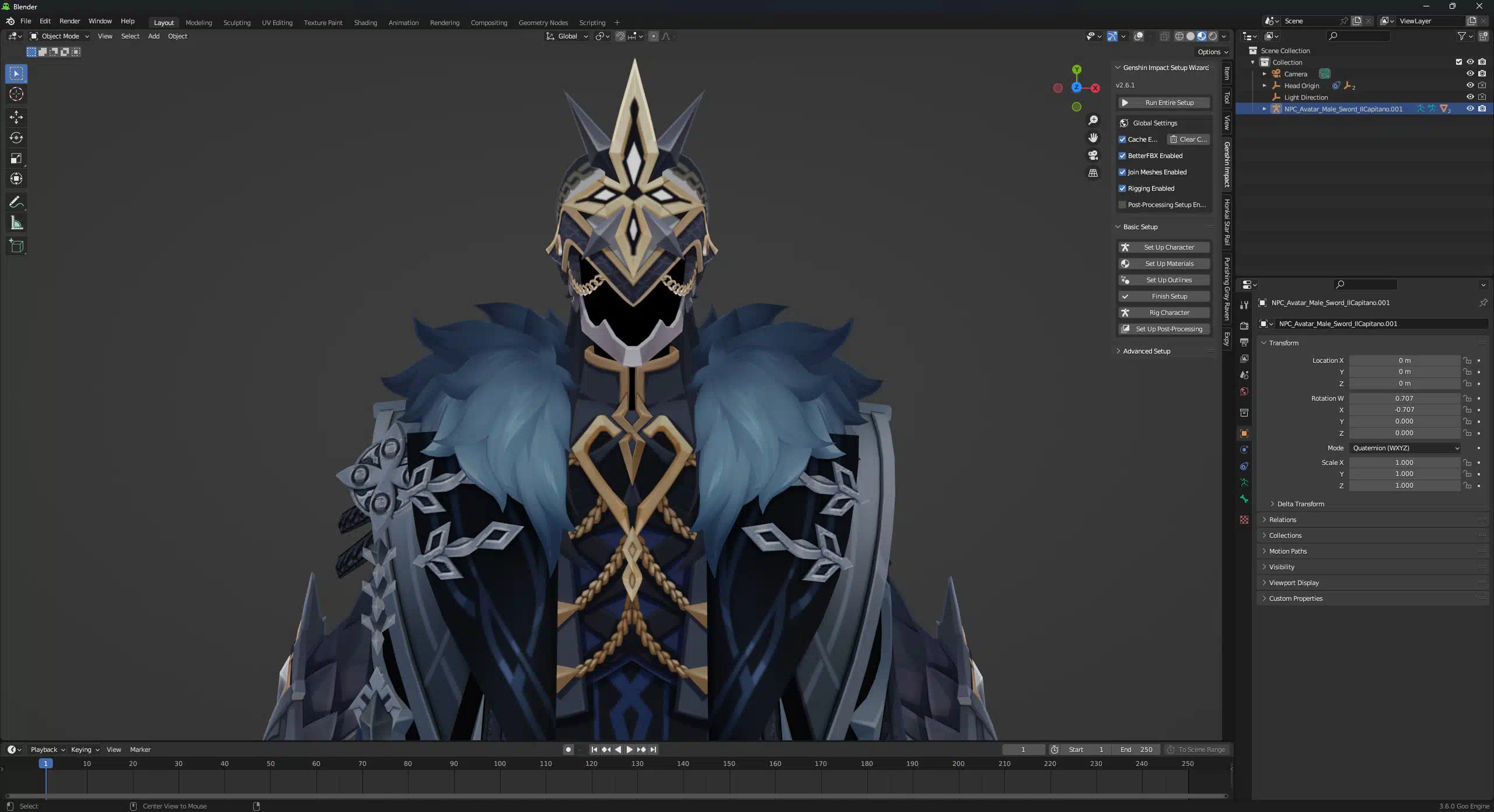This screenshot has height=812, width=1494.
Task: Adjust Rotation W value field
Action: 1404,398
